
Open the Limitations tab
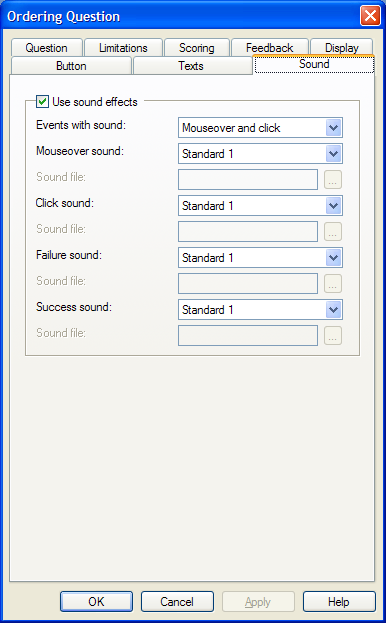[124, 48]
